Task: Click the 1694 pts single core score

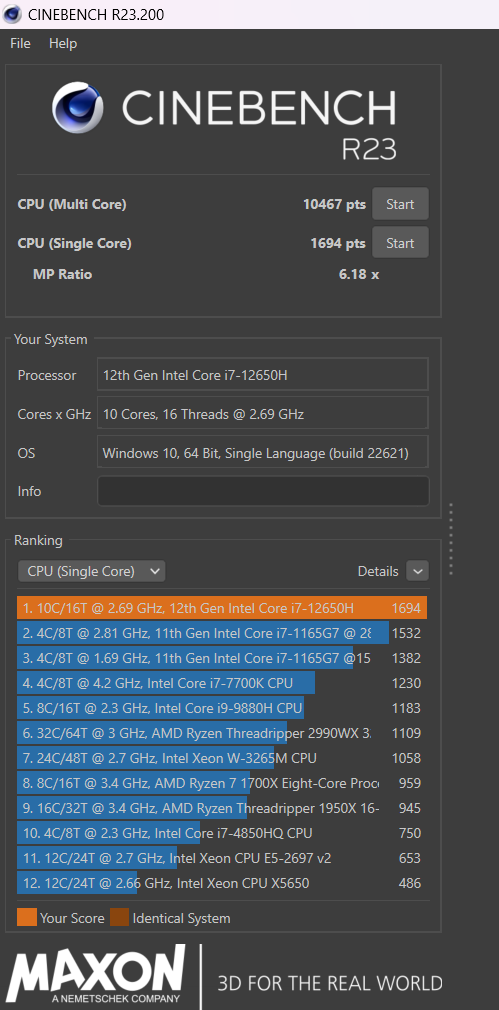Action: click(338, 243)
